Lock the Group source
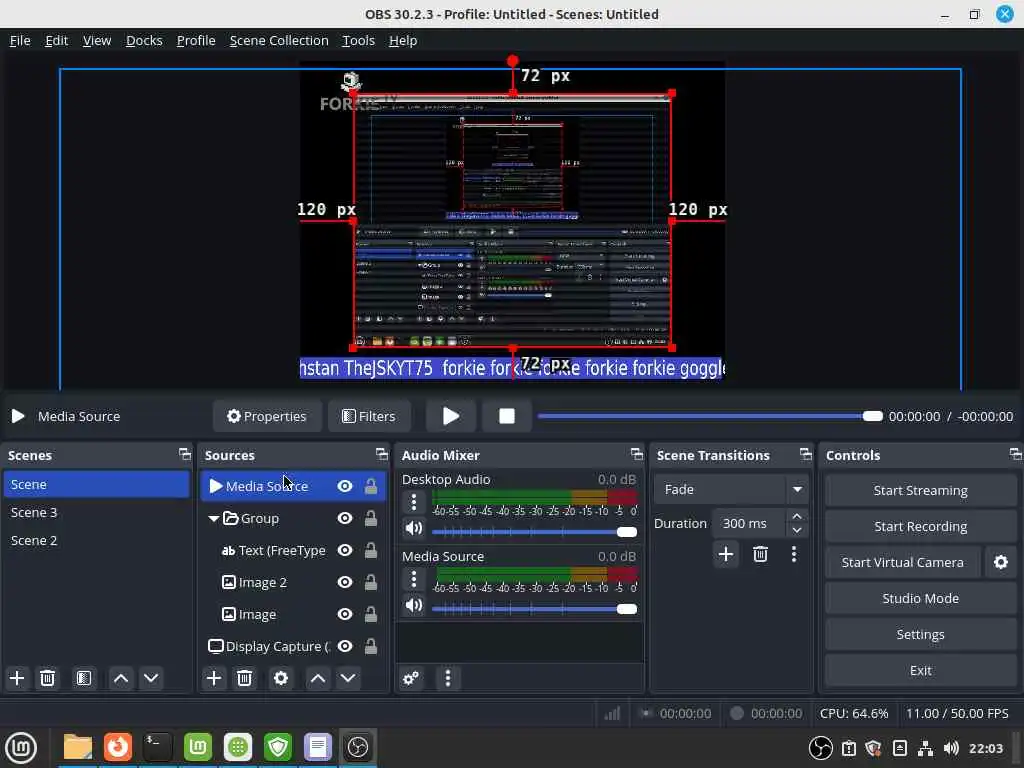Image resolution: width=1024 pixels, height=768 pixels. [370, 519]
